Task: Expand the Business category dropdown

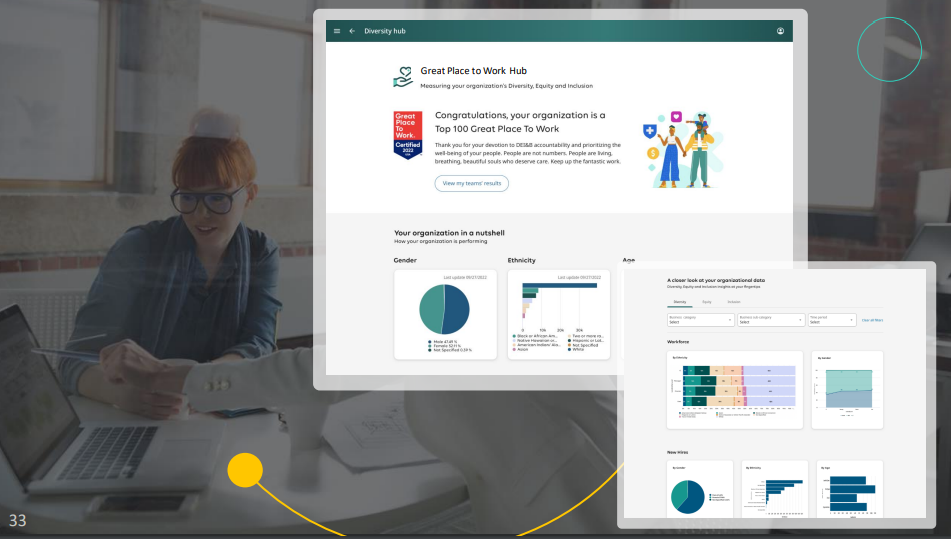Action: (699, 320)
